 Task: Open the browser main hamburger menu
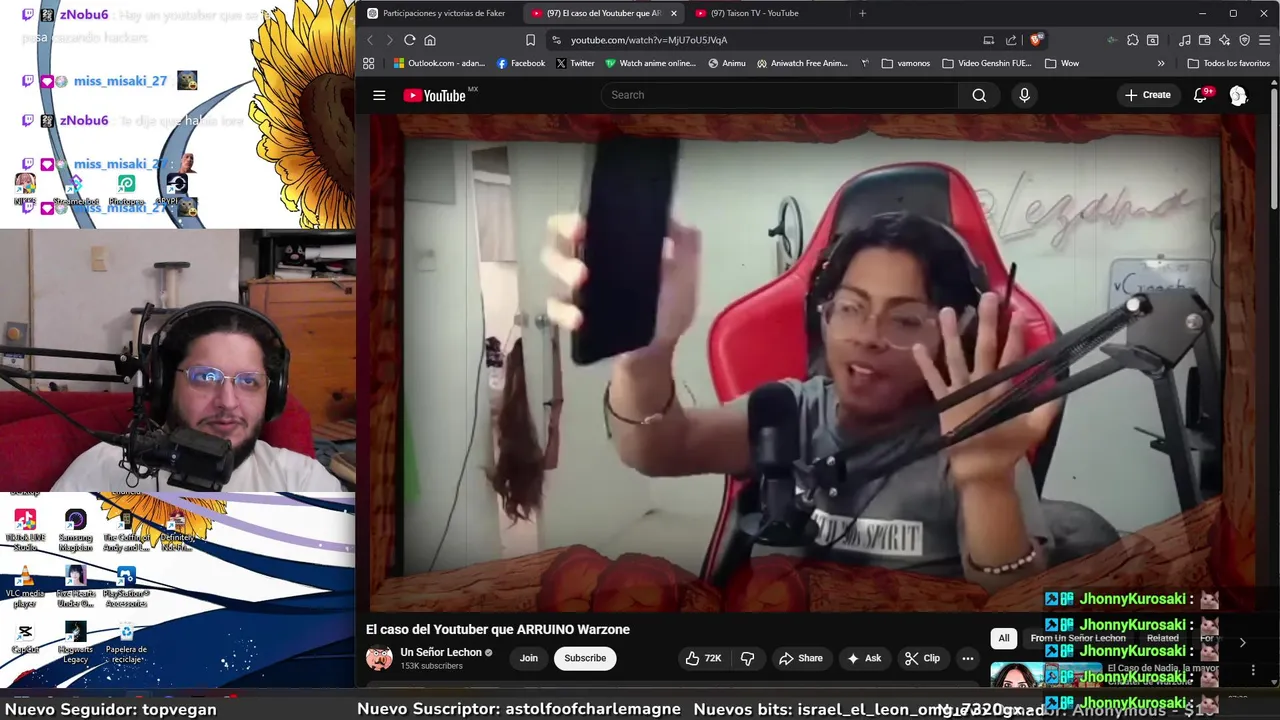(x=1265, y=40)
